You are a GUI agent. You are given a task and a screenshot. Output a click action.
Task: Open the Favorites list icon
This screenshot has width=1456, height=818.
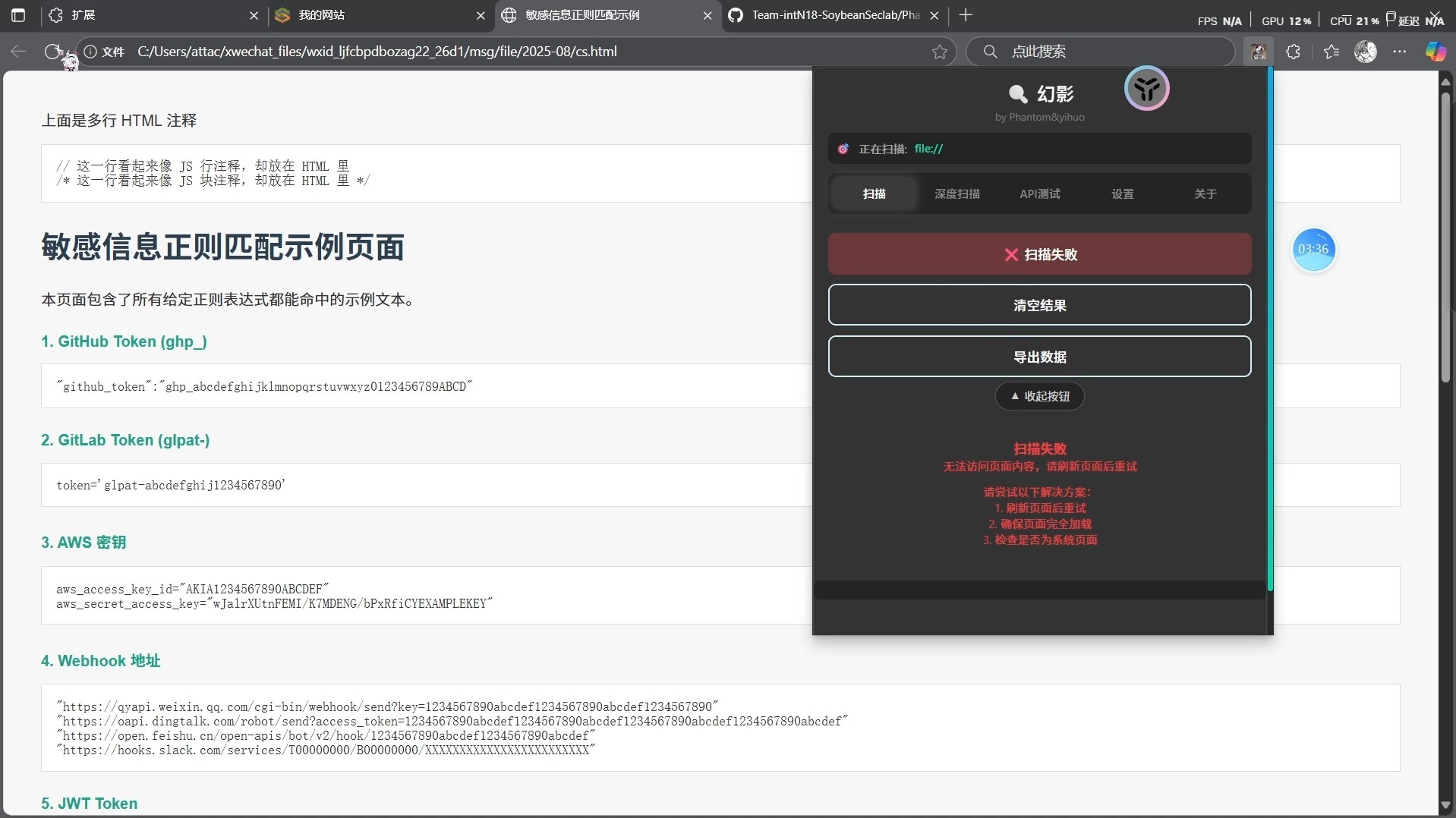tap(1332, 52)
